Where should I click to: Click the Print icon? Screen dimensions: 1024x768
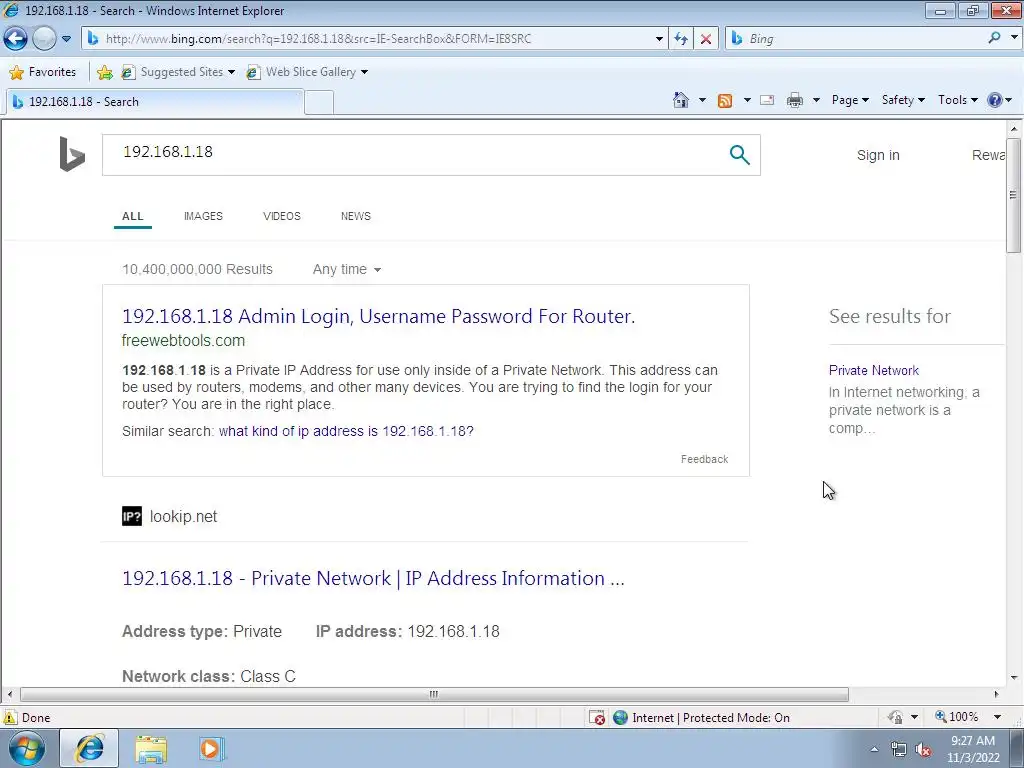(795, 100)
